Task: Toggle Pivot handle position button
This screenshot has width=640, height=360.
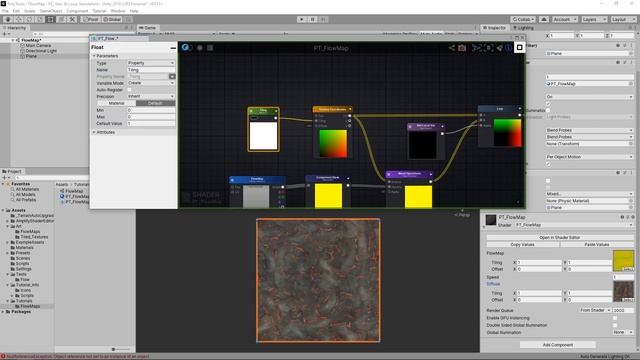Action: pos(91,19)
